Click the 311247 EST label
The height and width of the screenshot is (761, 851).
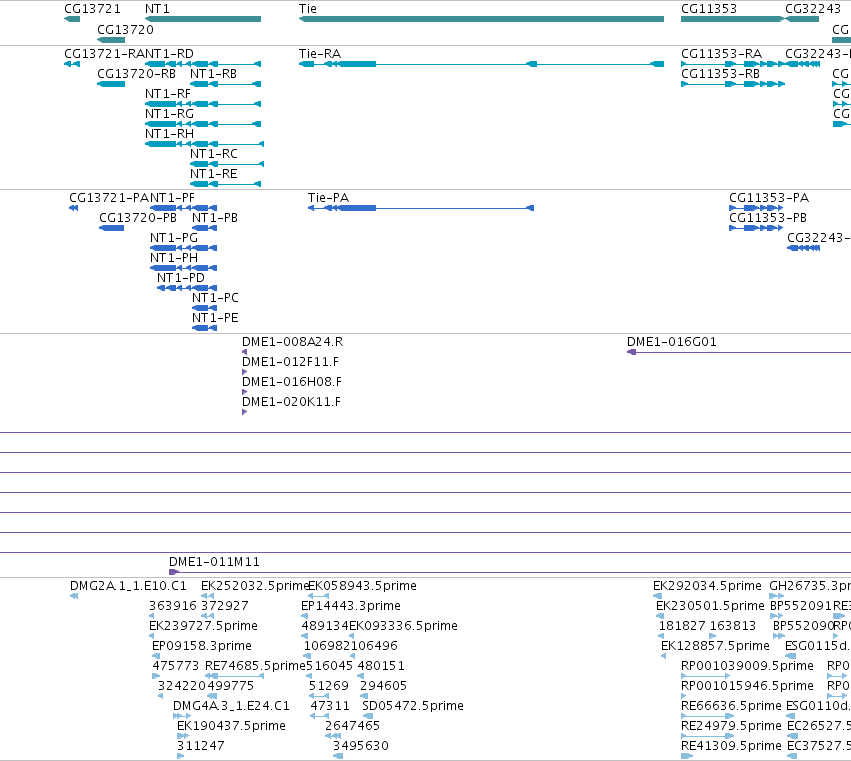pyautogui.click(x=201, y=746)
